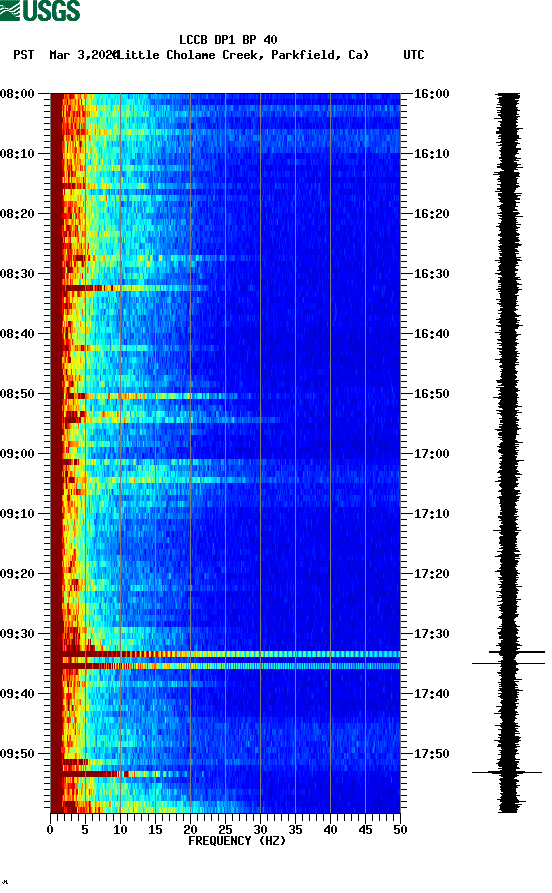Screen dimensions: 552x893
Task: Click the '16:10' UTC time label
Action: point(431,154)
